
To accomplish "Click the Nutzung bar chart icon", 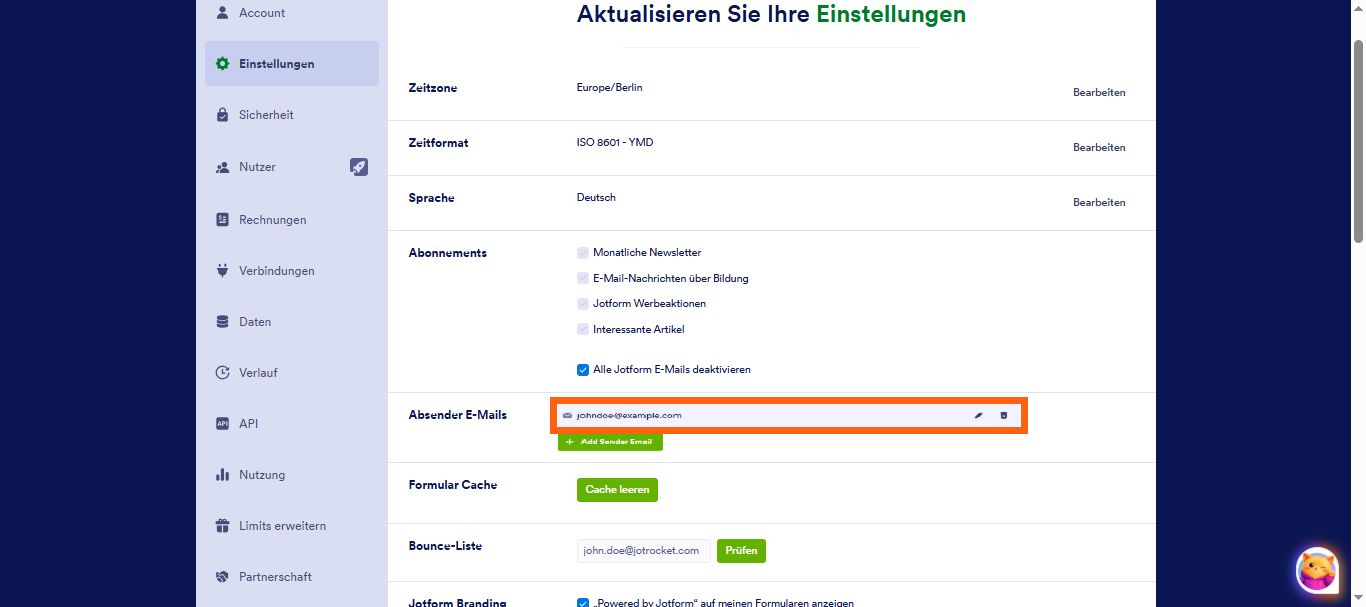I will click(223, 475).
